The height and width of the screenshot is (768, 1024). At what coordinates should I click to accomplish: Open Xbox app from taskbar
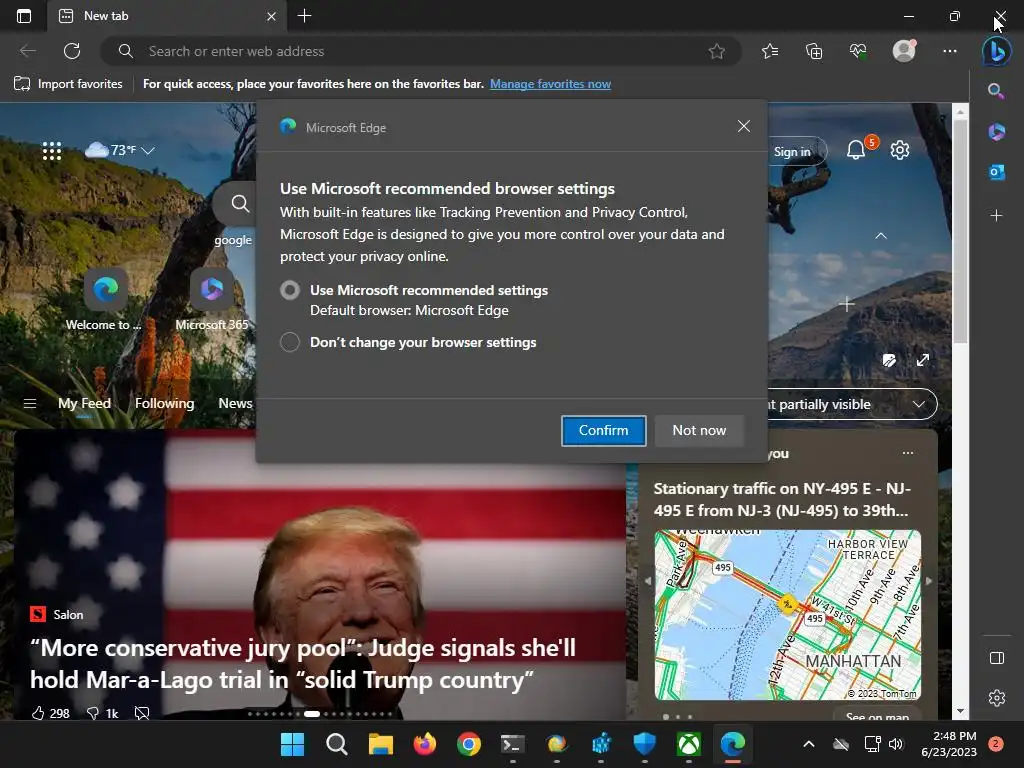pos(688,744)
